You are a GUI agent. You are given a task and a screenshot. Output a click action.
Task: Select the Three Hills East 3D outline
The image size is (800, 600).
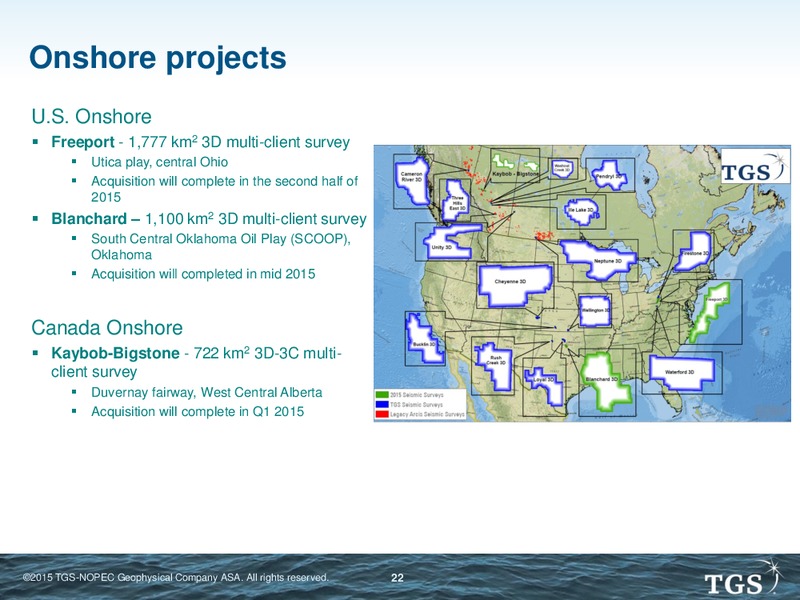pyautogui.click(x=457, y=200)
